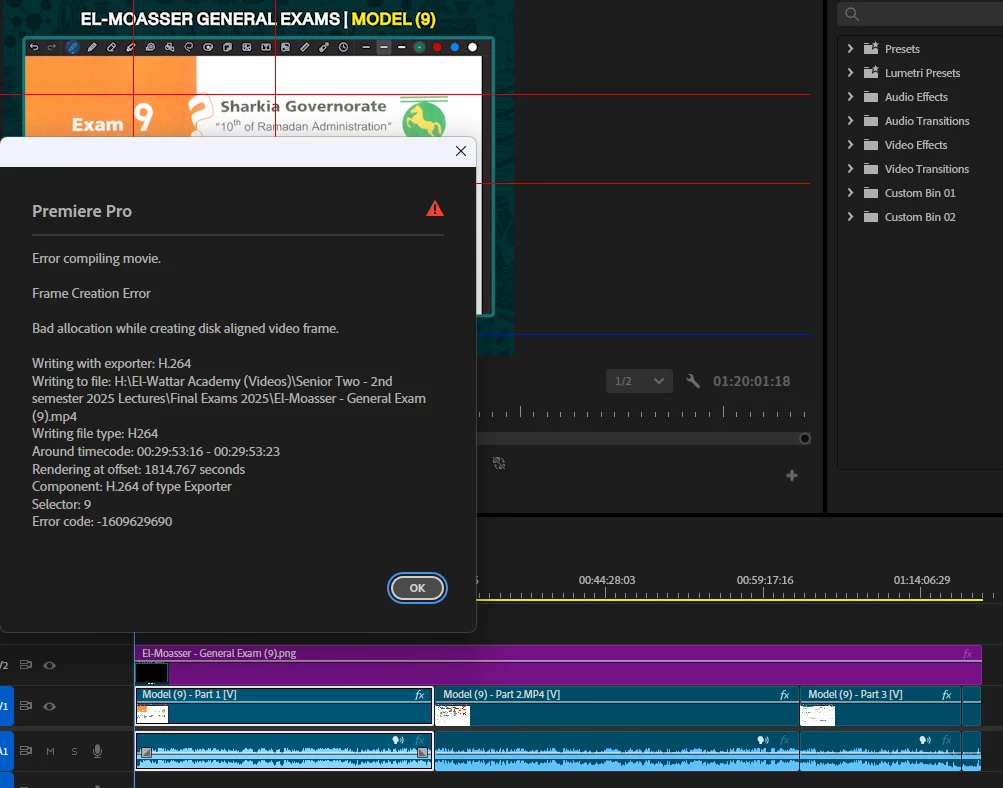Click the speaker icon on the third A1 audio clip
Screen dimensions: 1003x788
click(x=925, y=740)
